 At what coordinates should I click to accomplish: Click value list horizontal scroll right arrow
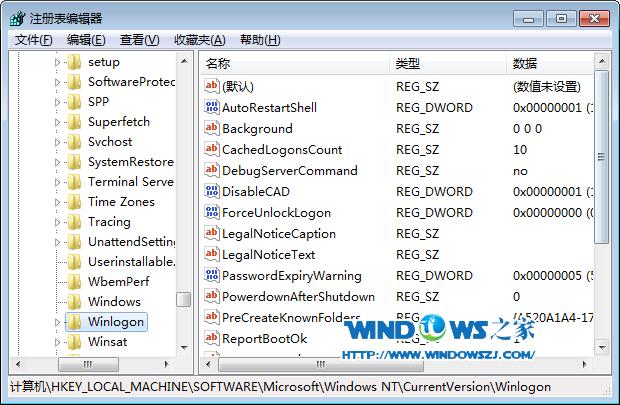(585, 364)
